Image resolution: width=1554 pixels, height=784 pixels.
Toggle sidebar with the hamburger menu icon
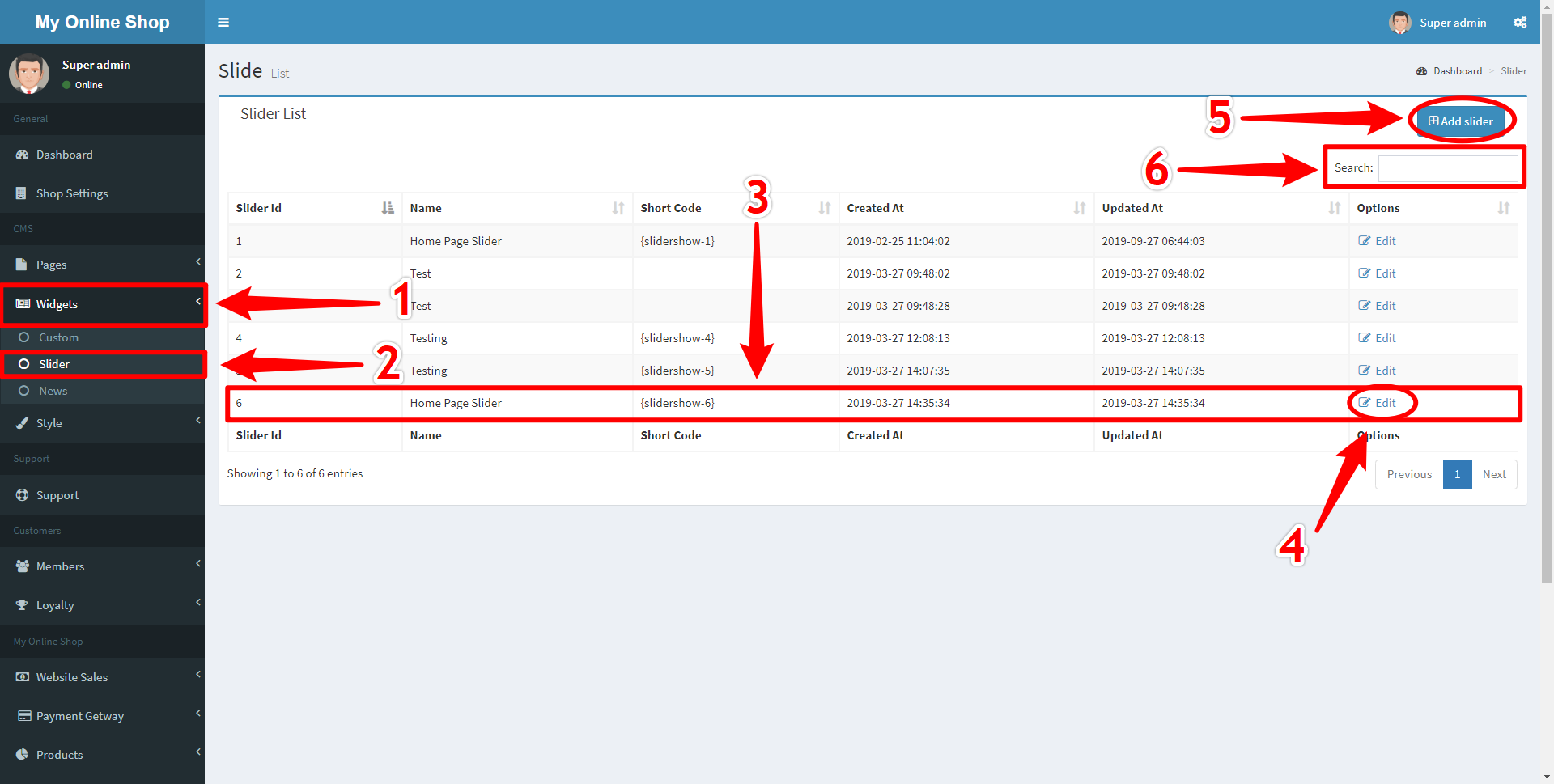coord(223,23)
